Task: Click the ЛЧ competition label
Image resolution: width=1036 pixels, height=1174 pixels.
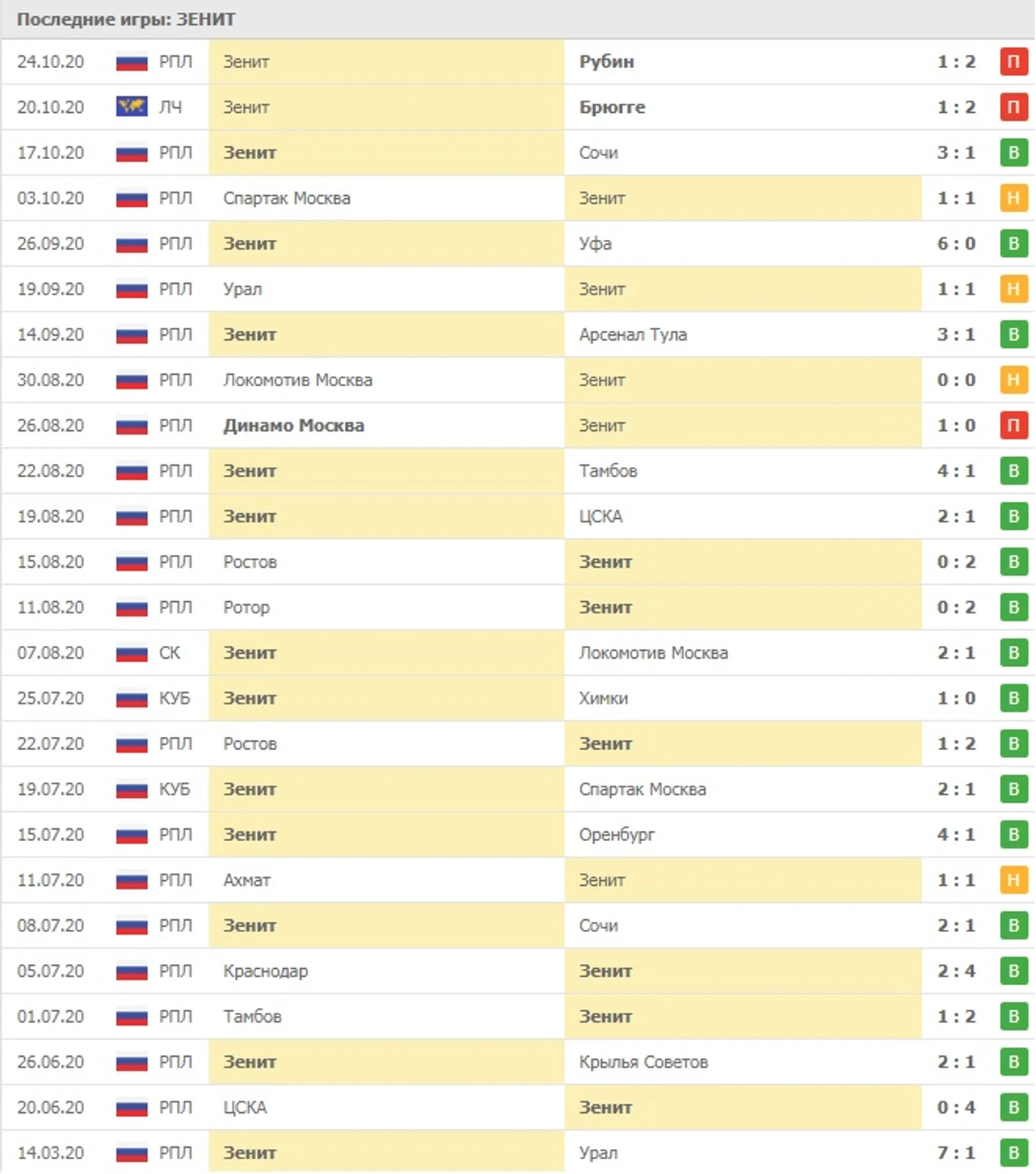Action: 170,107
